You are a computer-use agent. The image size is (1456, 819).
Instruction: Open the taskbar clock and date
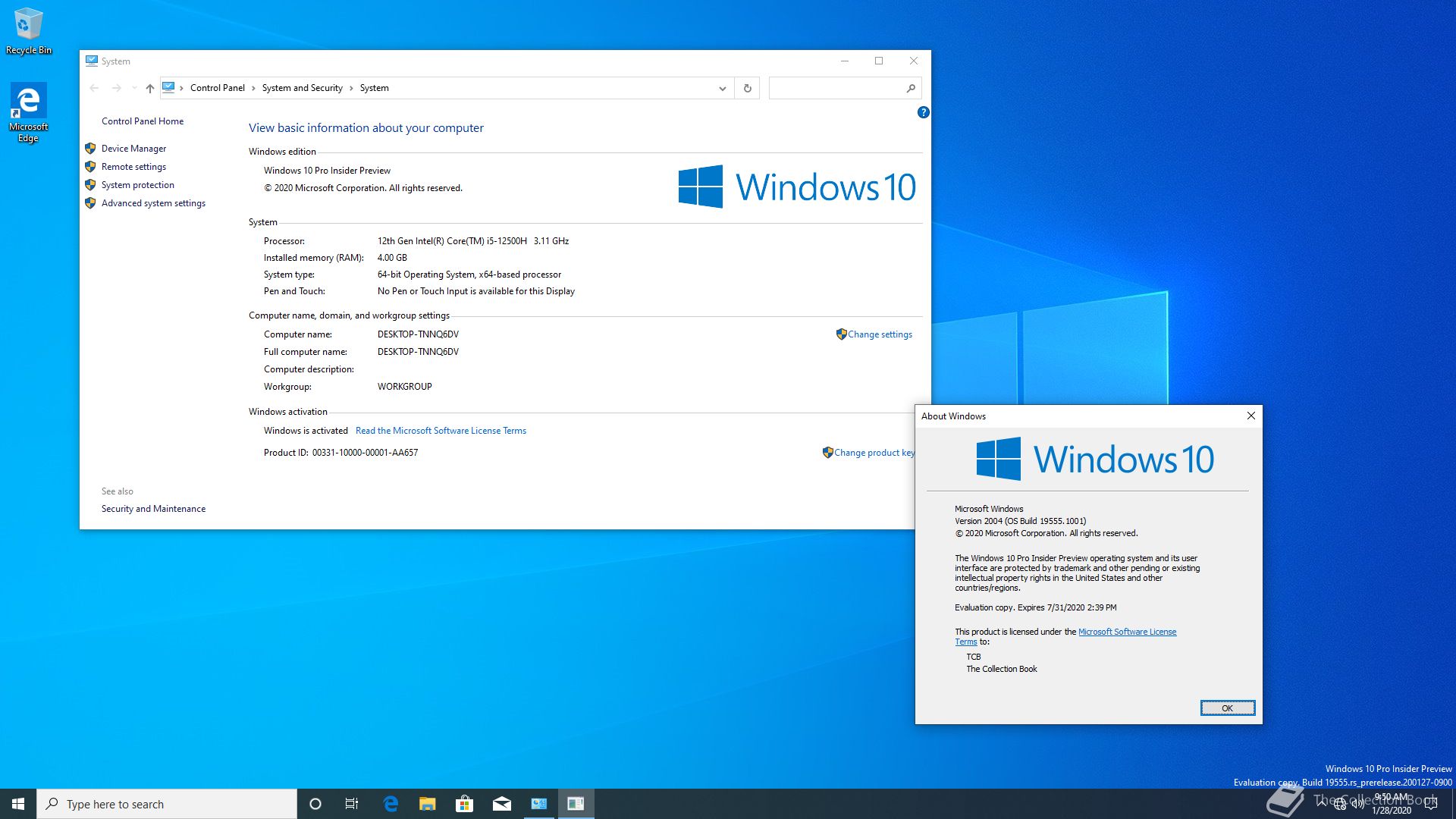coord(1392,804)
